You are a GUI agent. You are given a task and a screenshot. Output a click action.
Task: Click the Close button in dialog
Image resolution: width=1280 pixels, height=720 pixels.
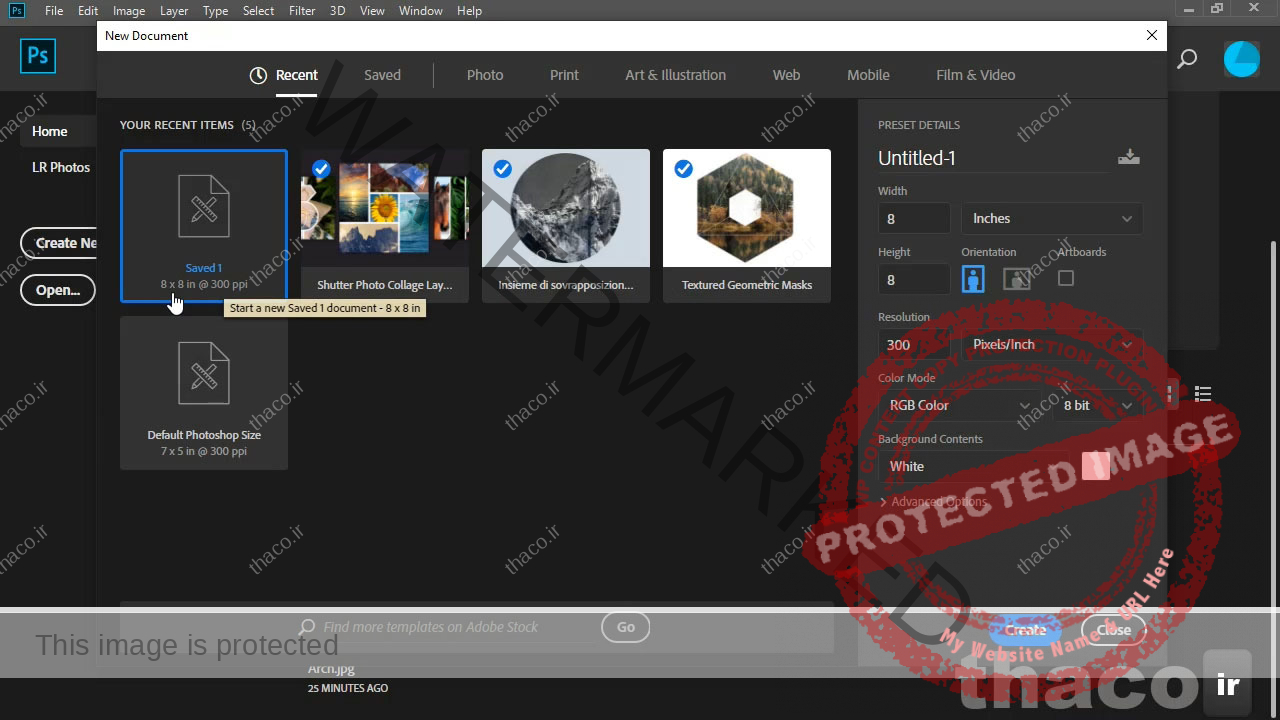[x=1113, y=630]
